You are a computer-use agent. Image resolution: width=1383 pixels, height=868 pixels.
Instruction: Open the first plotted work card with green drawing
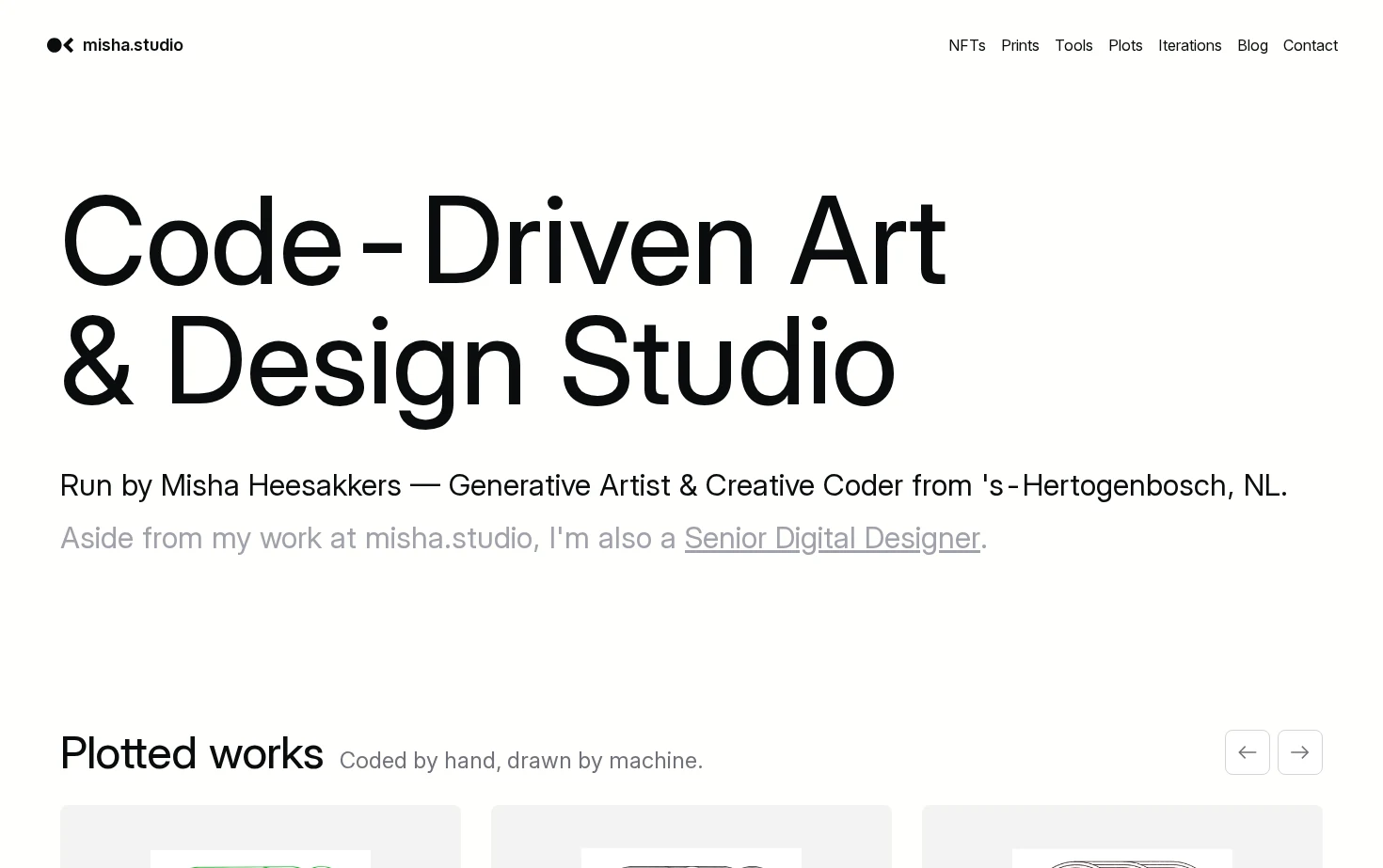click(x=261, y=836)
